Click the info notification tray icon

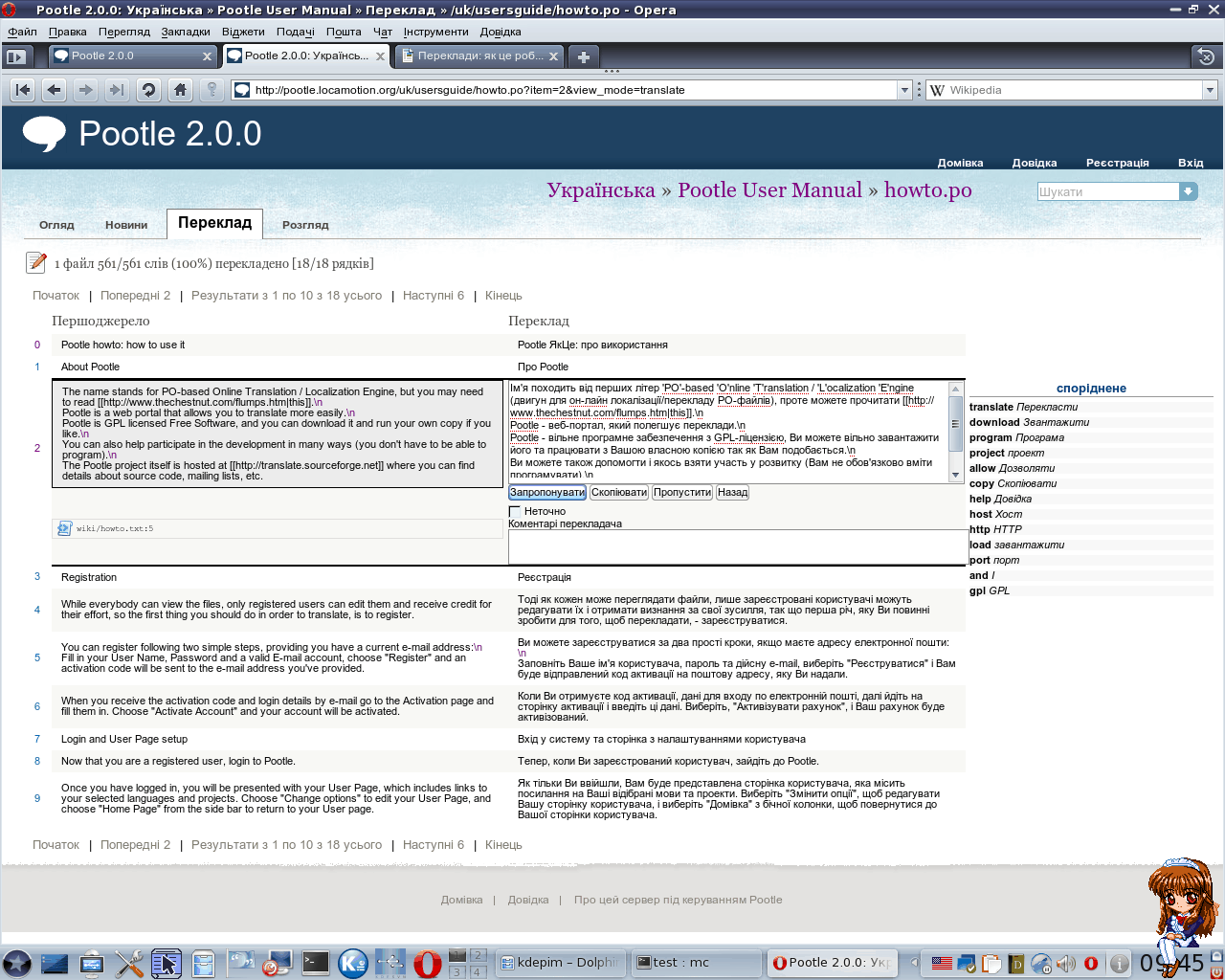[1120, 963]
